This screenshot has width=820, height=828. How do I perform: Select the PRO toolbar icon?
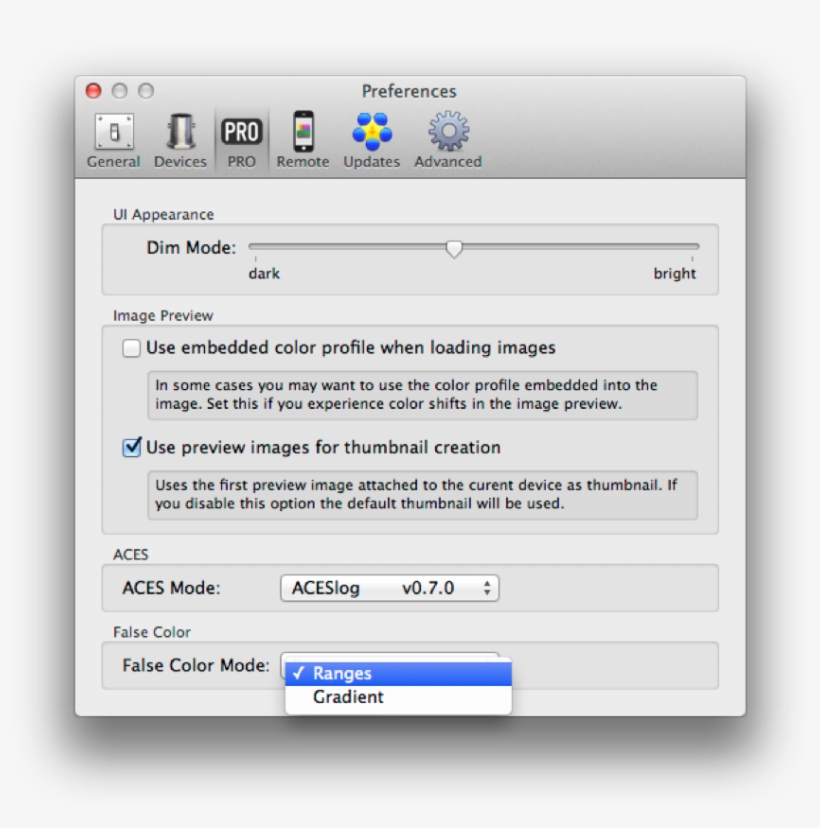click(x=241, y=141)
